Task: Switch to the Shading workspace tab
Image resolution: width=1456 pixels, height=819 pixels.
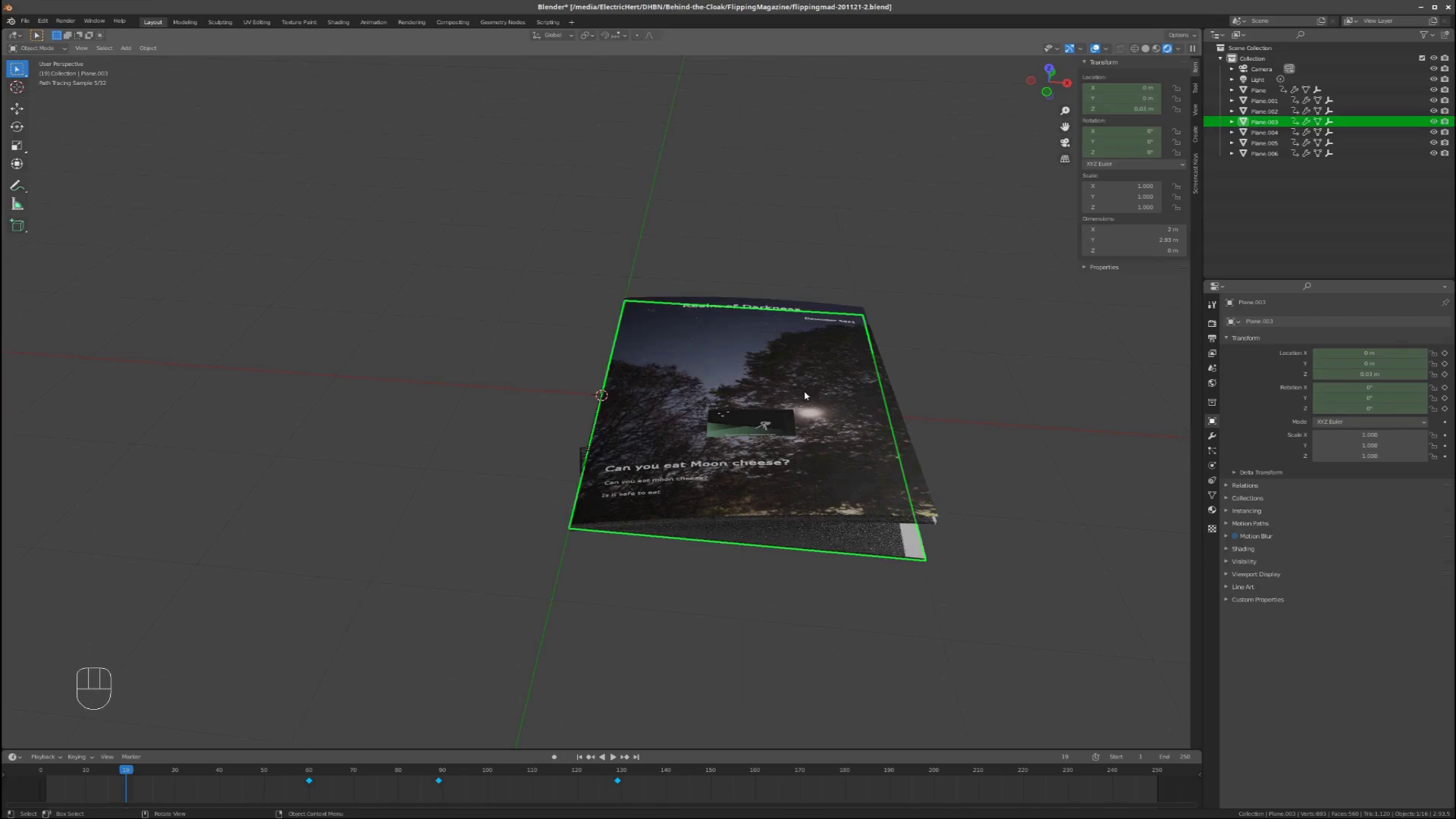Action: (x=338, y=22)
